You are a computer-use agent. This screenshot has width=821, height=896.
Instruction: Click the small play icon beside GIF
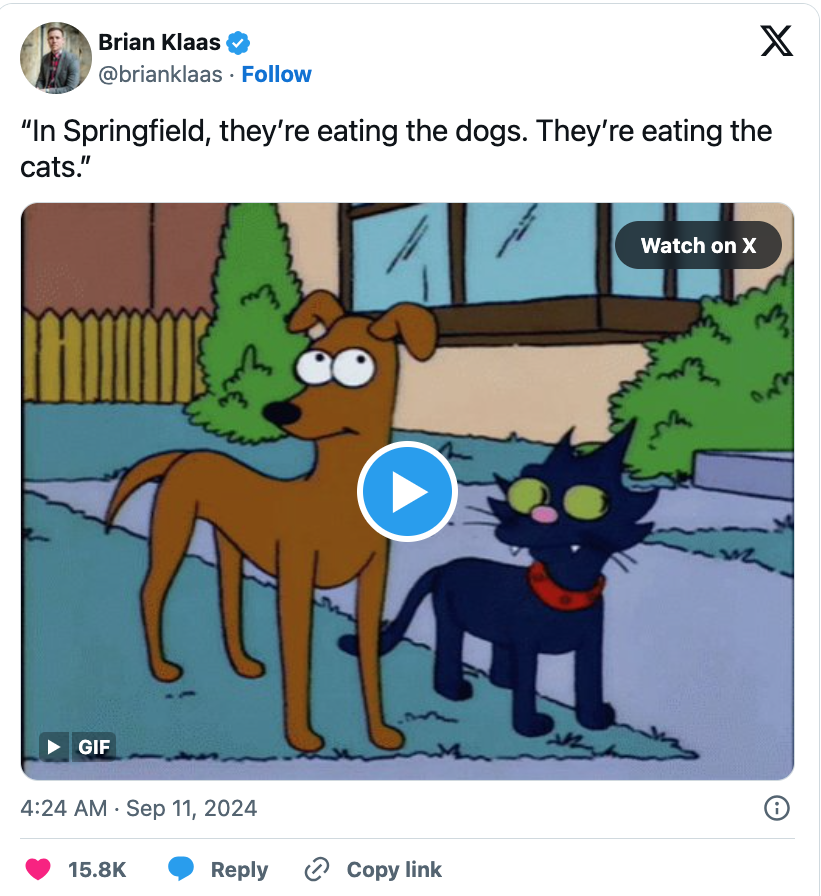(x=54, y=746)
